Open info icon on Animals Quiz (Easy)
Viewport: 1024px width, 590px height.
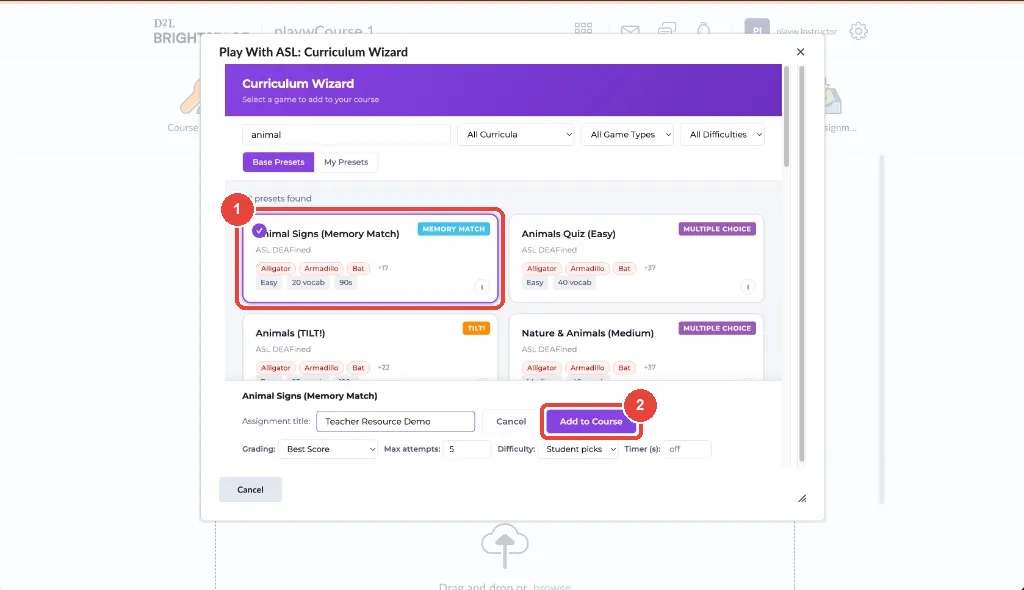748,287
